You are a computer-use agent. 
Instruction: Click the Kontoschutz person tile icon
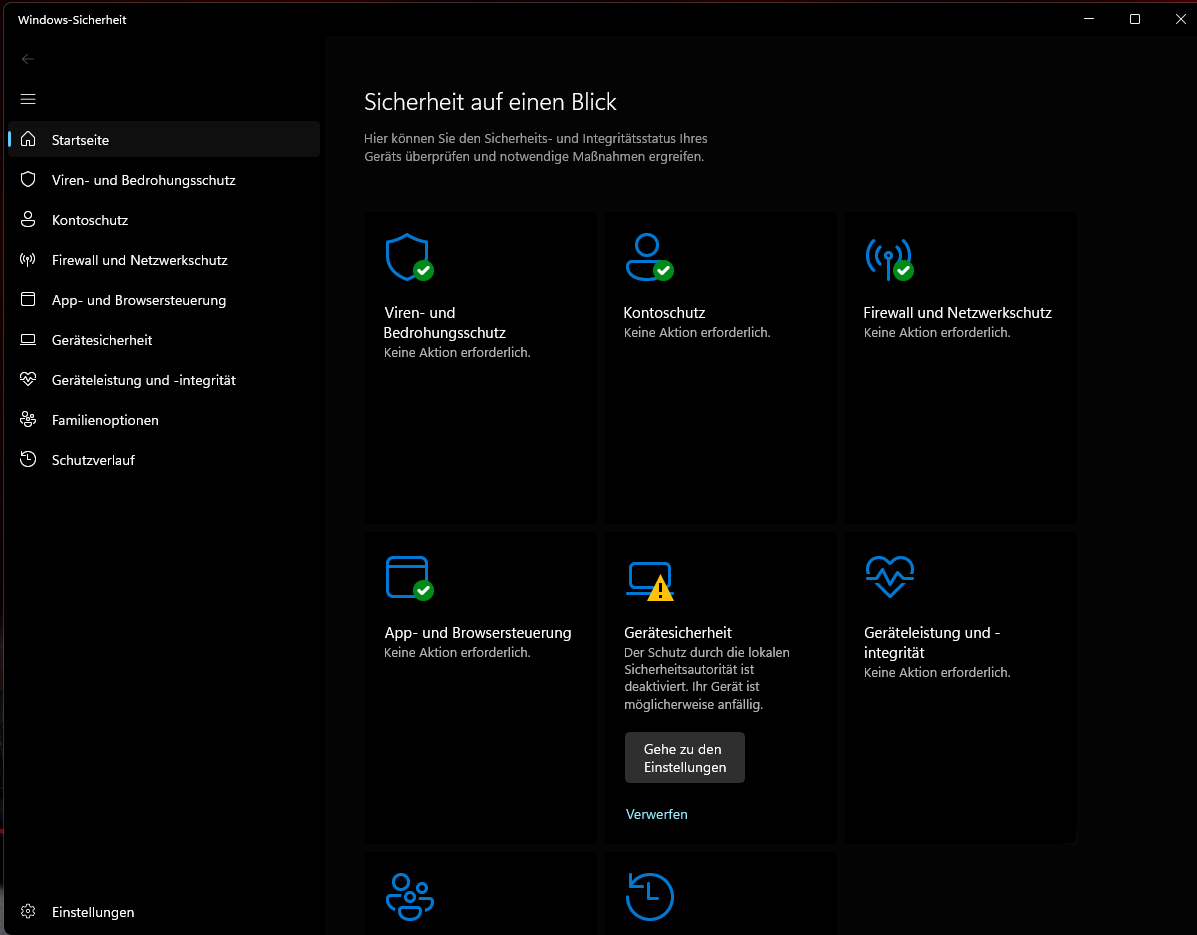[x=648, y=257]
